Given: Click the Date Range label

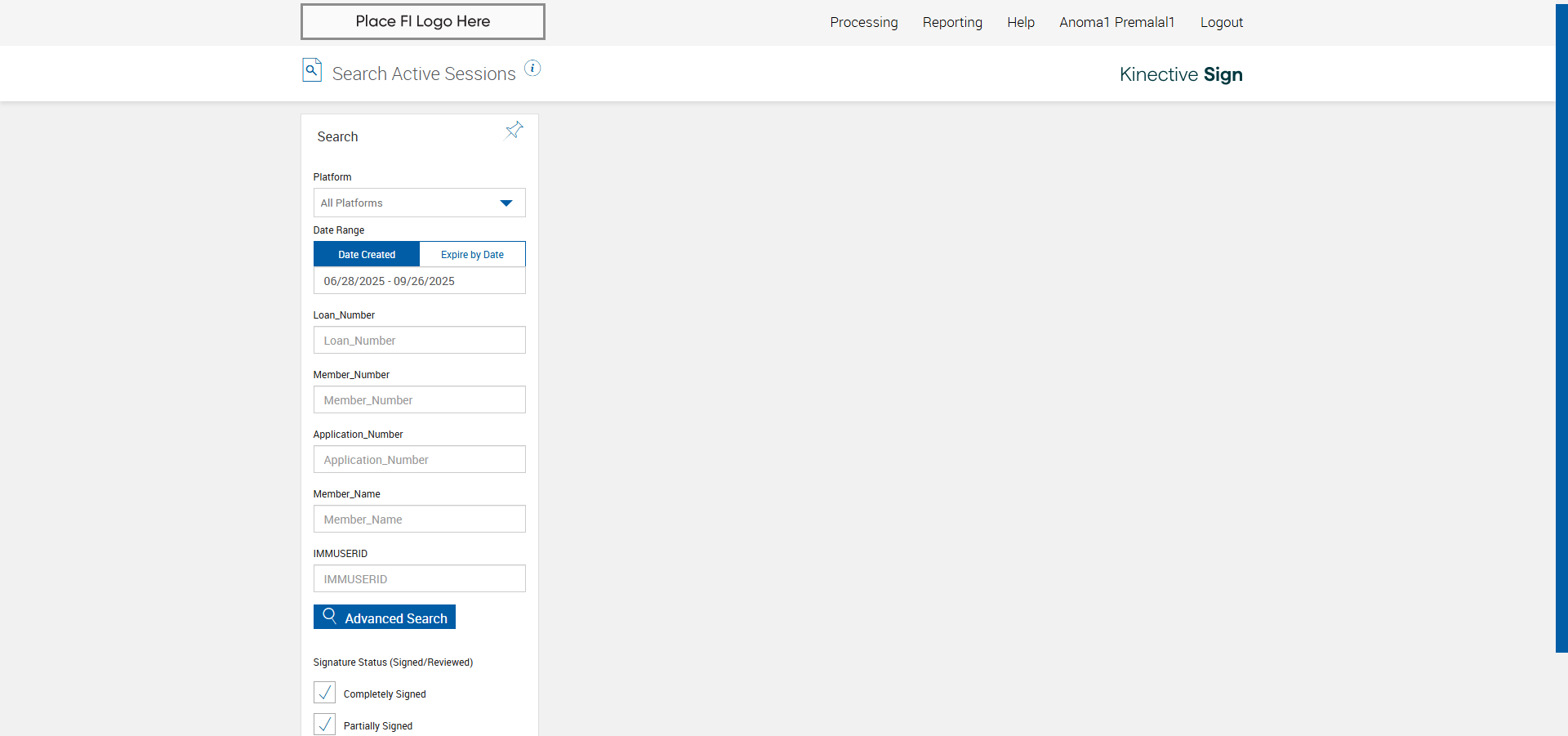Looking at the screenshot, I should tap(339, 230).
